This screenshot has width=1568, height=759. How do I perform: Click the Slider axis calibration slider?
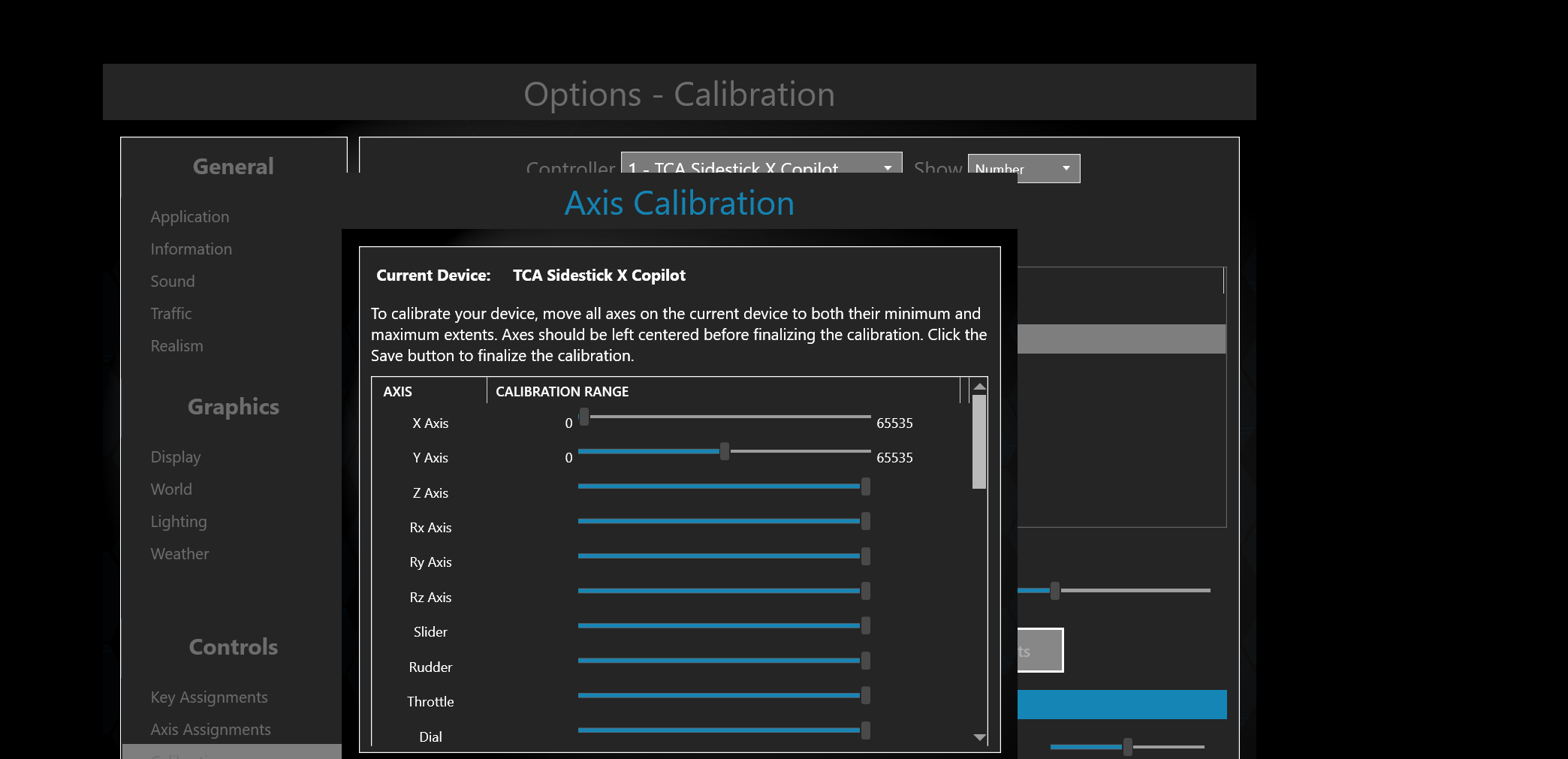coord(725,625)
